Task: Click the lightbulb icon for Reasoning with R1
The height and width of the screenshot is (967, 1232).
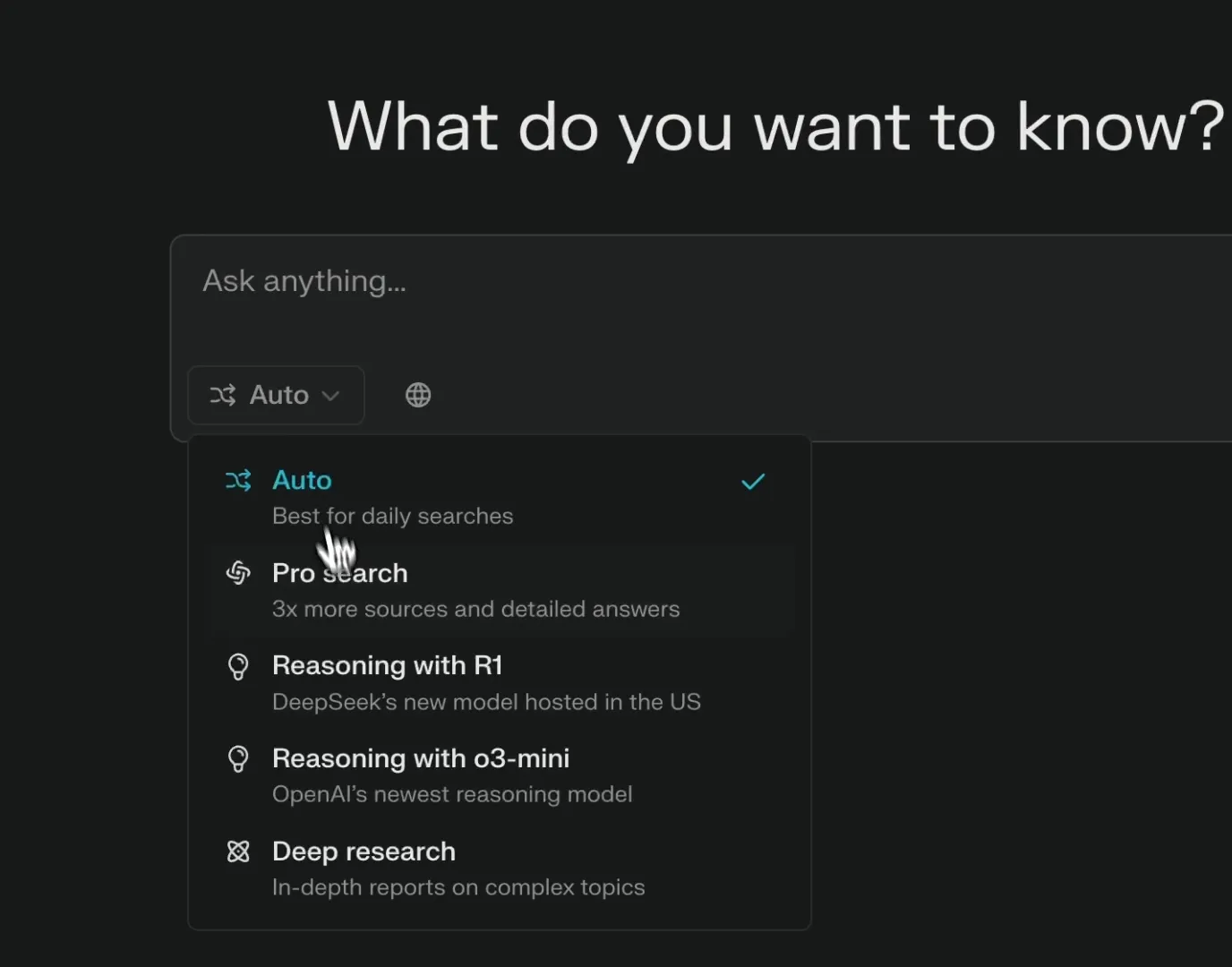Action: pos(238,666)
